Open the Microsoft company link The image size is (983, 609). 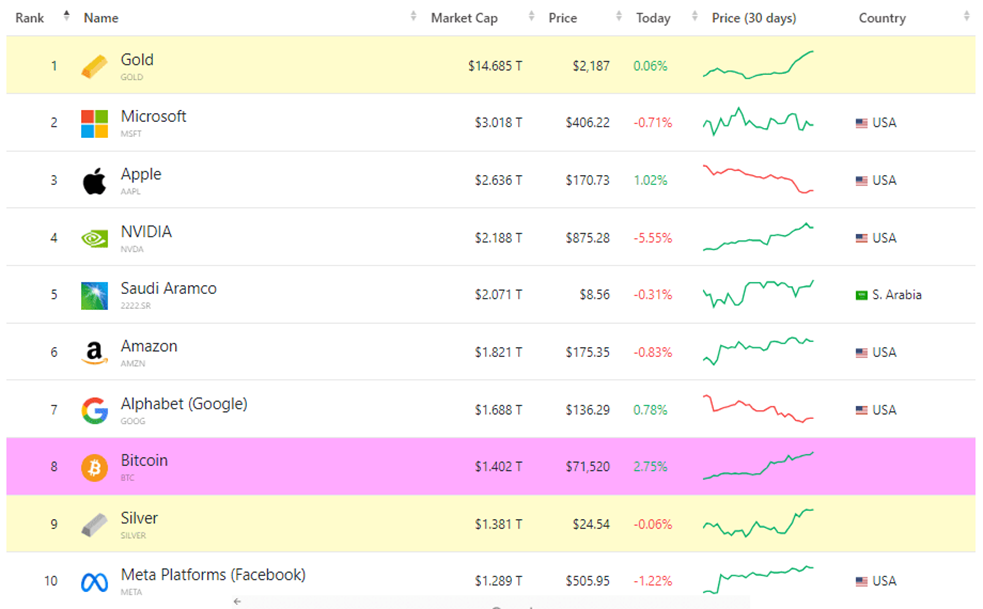pos(154,117)
